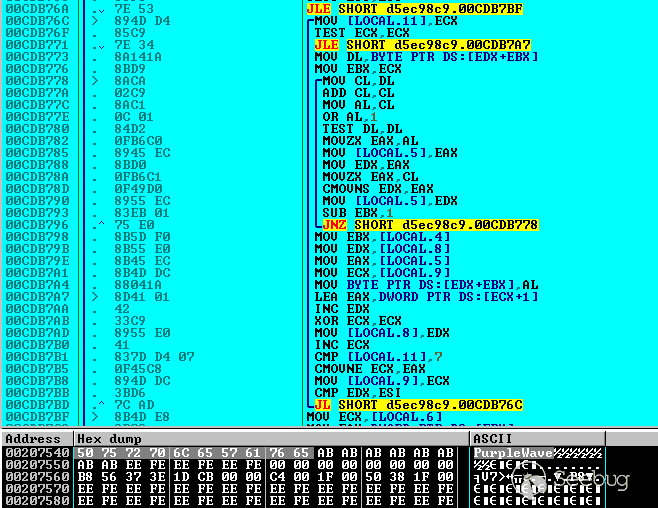Select dump row at address 00207560
658x508 pixels.
(303, 477)
